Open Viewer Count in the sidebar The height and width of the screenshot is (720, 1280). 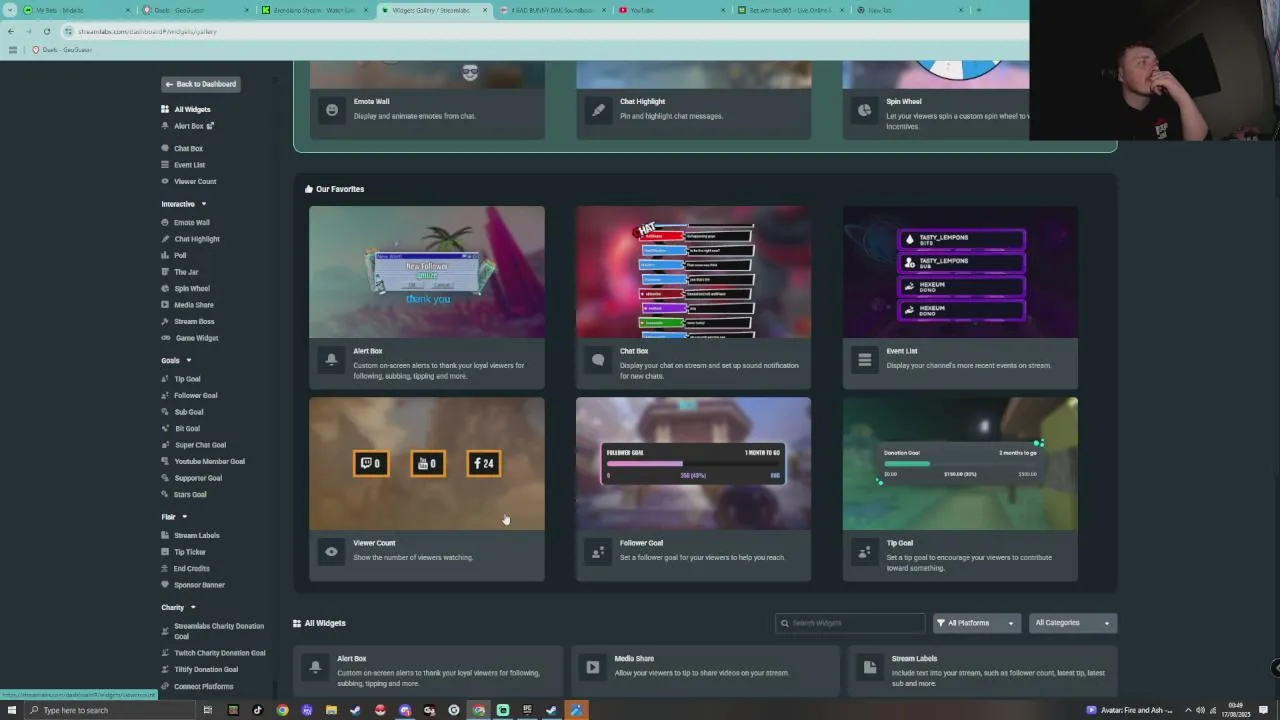tap(188, 181)
